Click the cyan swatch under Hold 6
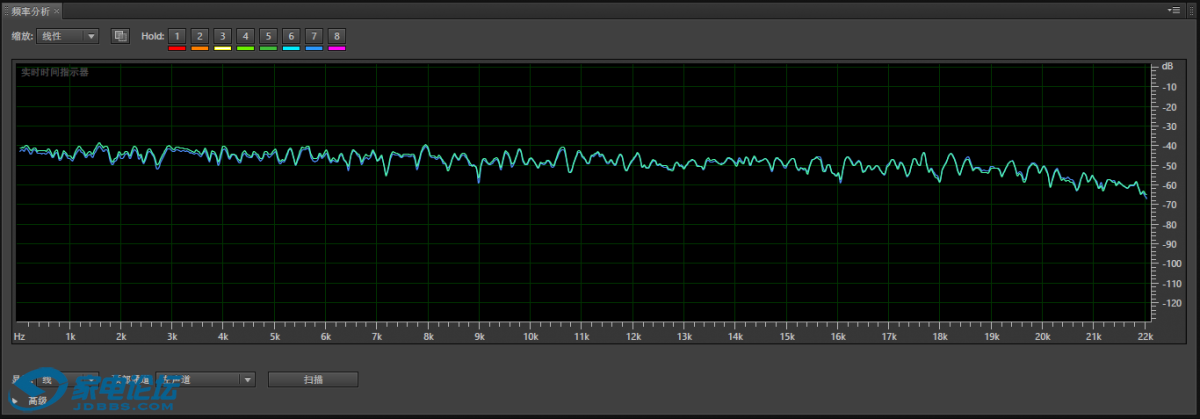The image size is (1200, 419). pos(291,48)
